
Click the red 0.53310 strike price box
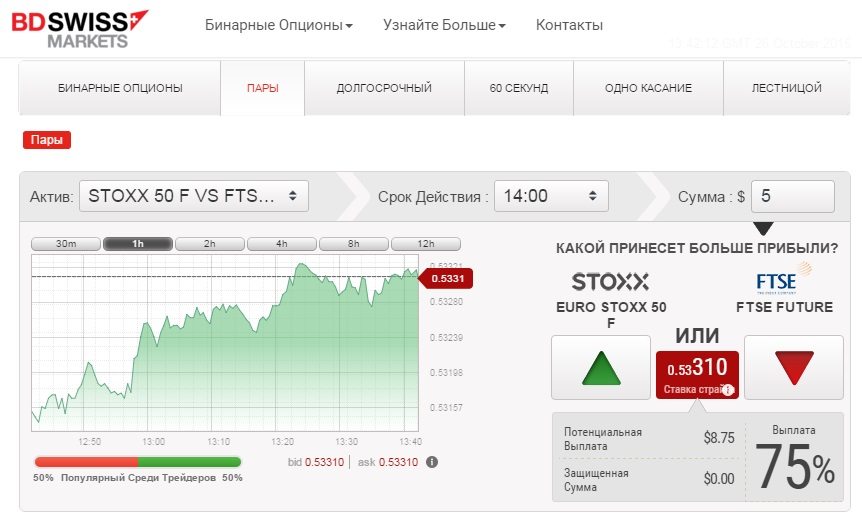[697, 374]
